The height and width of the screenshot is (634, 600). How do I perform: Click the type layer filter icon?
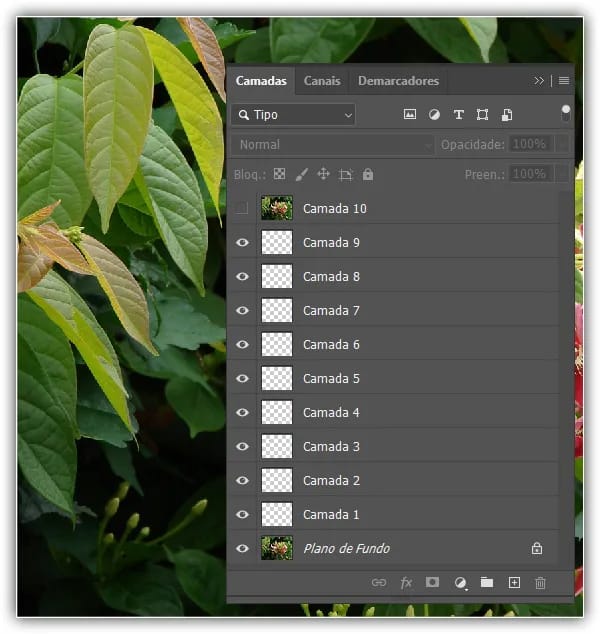459,115
